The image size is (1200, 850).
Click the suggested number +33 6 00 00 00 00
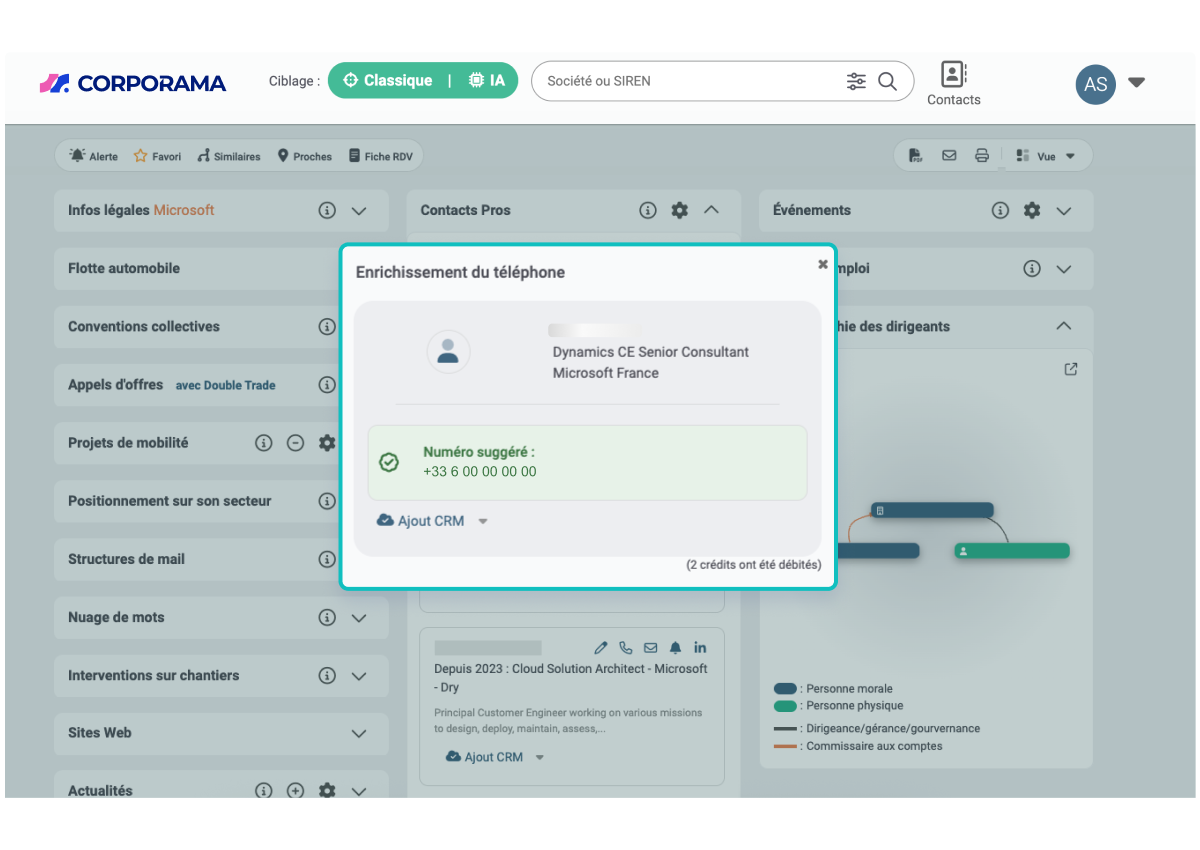tap(480, 472)
